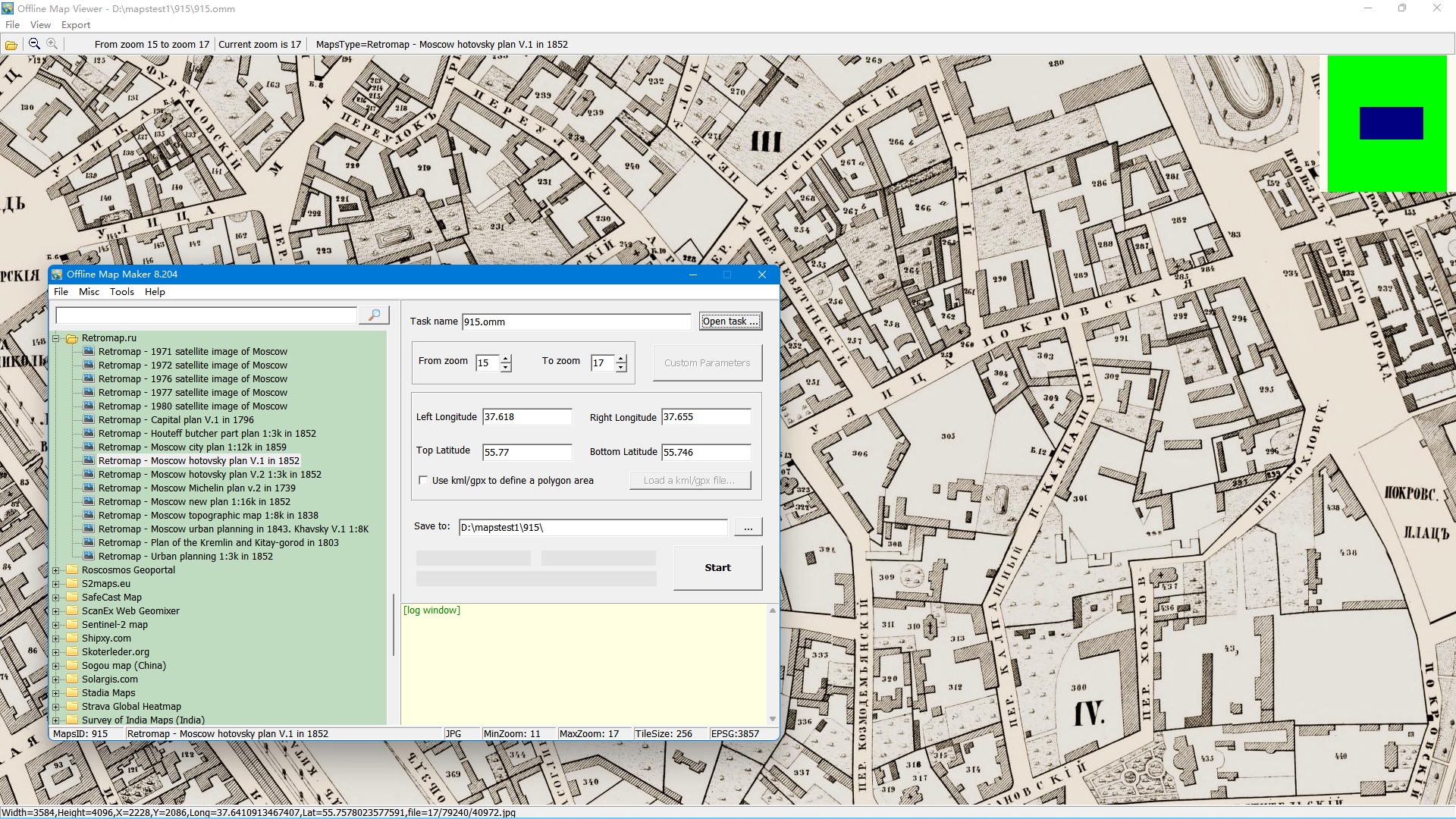Open Tools menu in Offline Map Maker
Viewport: 1456px width, 819px height.
[121, 292]
